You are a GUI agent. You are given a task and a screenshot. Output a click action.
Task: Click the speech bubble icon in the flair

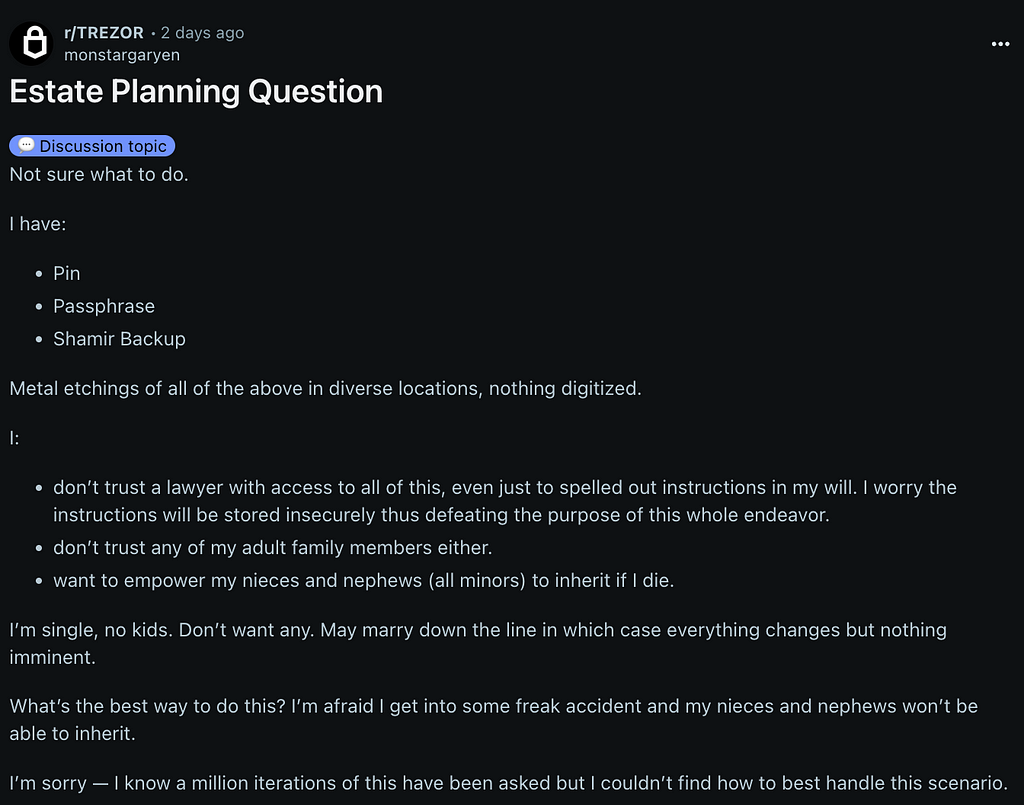(26, 145)
